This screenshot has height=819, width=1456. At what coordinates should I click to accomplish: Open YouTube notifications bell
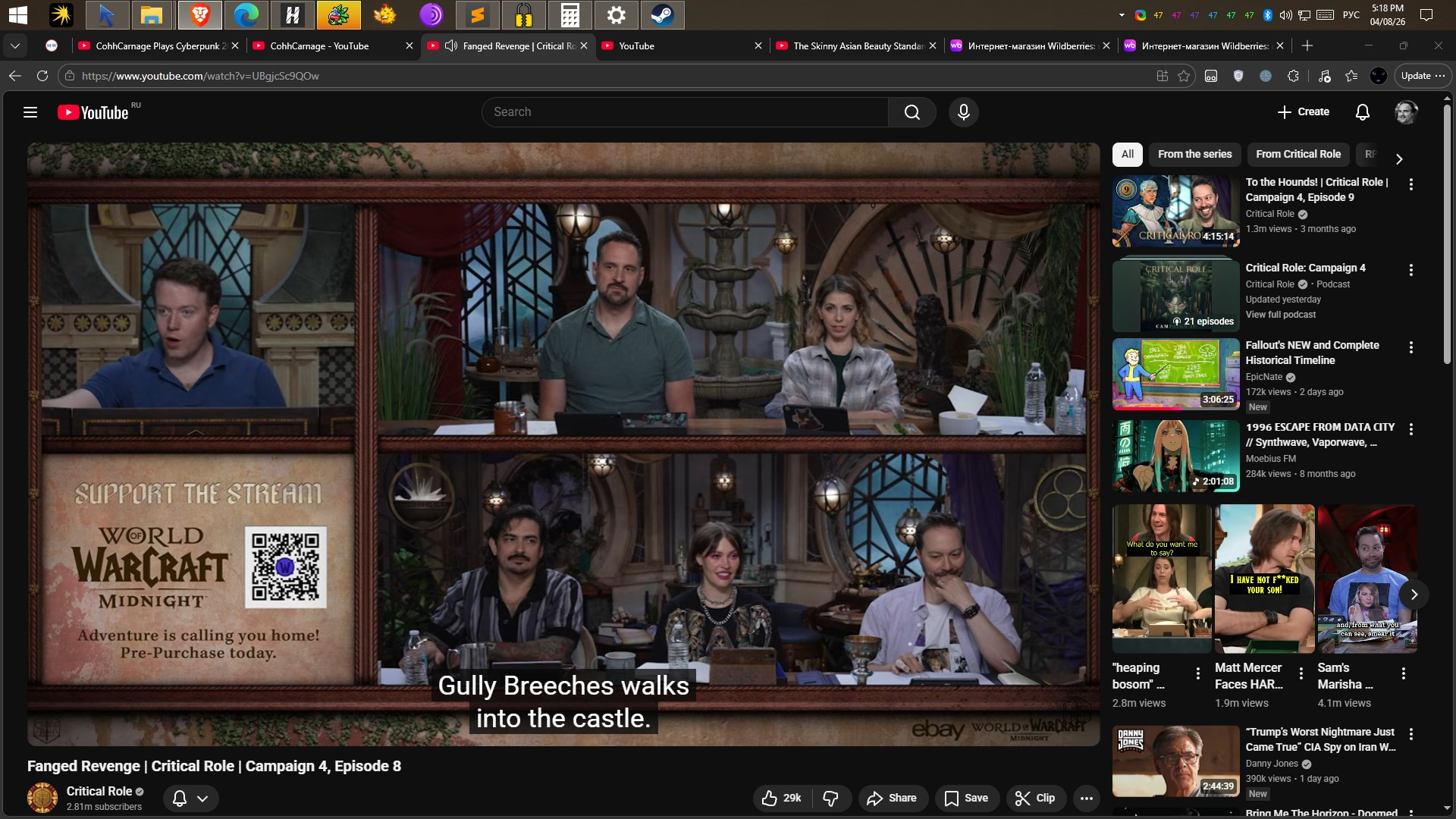click(1362, 112)
